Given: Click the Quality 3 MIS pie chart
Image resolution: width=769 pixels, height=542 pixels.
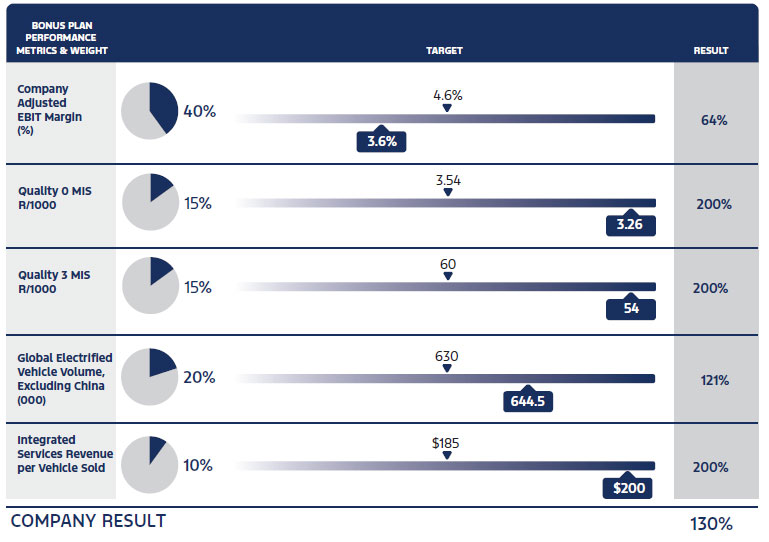Looking at the screenshot, I should 149,286.
